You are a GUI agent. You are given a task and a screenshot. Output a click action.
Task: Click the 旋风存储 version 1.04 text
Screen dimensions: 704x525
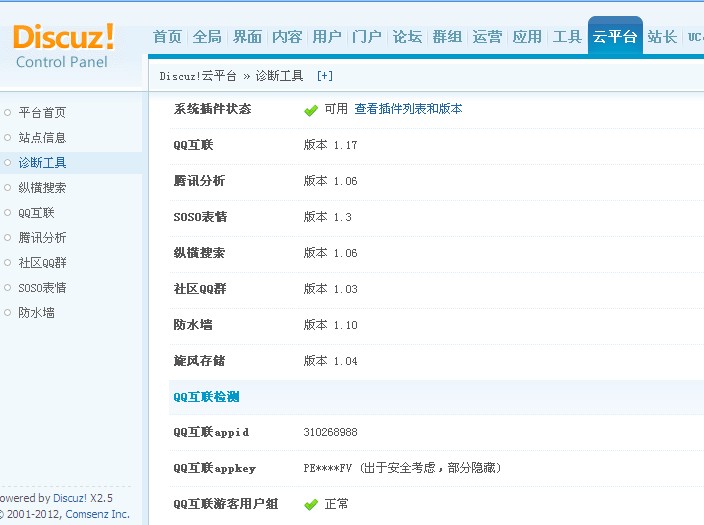pyautogui.click(x=330, y=361)
